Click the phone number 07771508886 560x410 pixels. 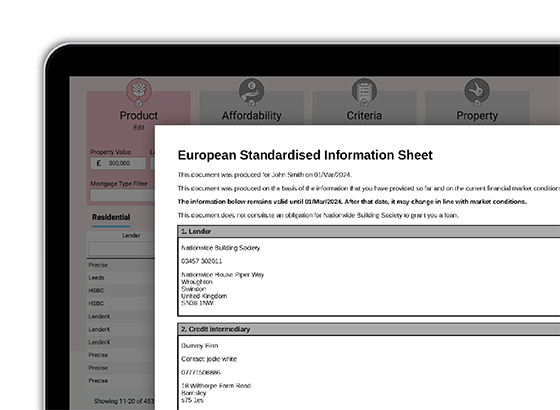(x=201, y=372)
